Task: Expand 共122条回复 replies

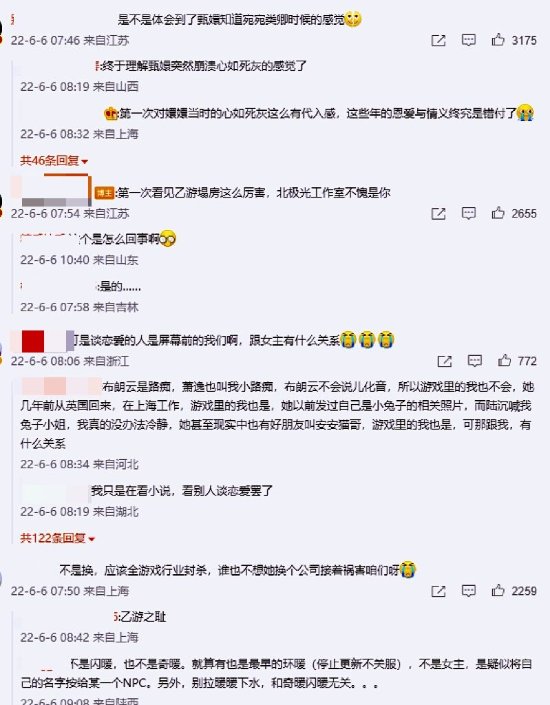Action: point(57,538)
